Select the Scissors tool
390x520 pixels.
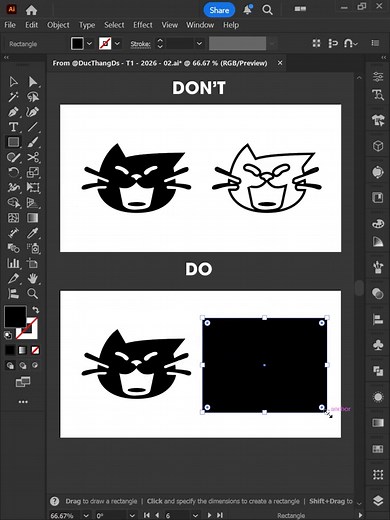click(x=33, y=157)
